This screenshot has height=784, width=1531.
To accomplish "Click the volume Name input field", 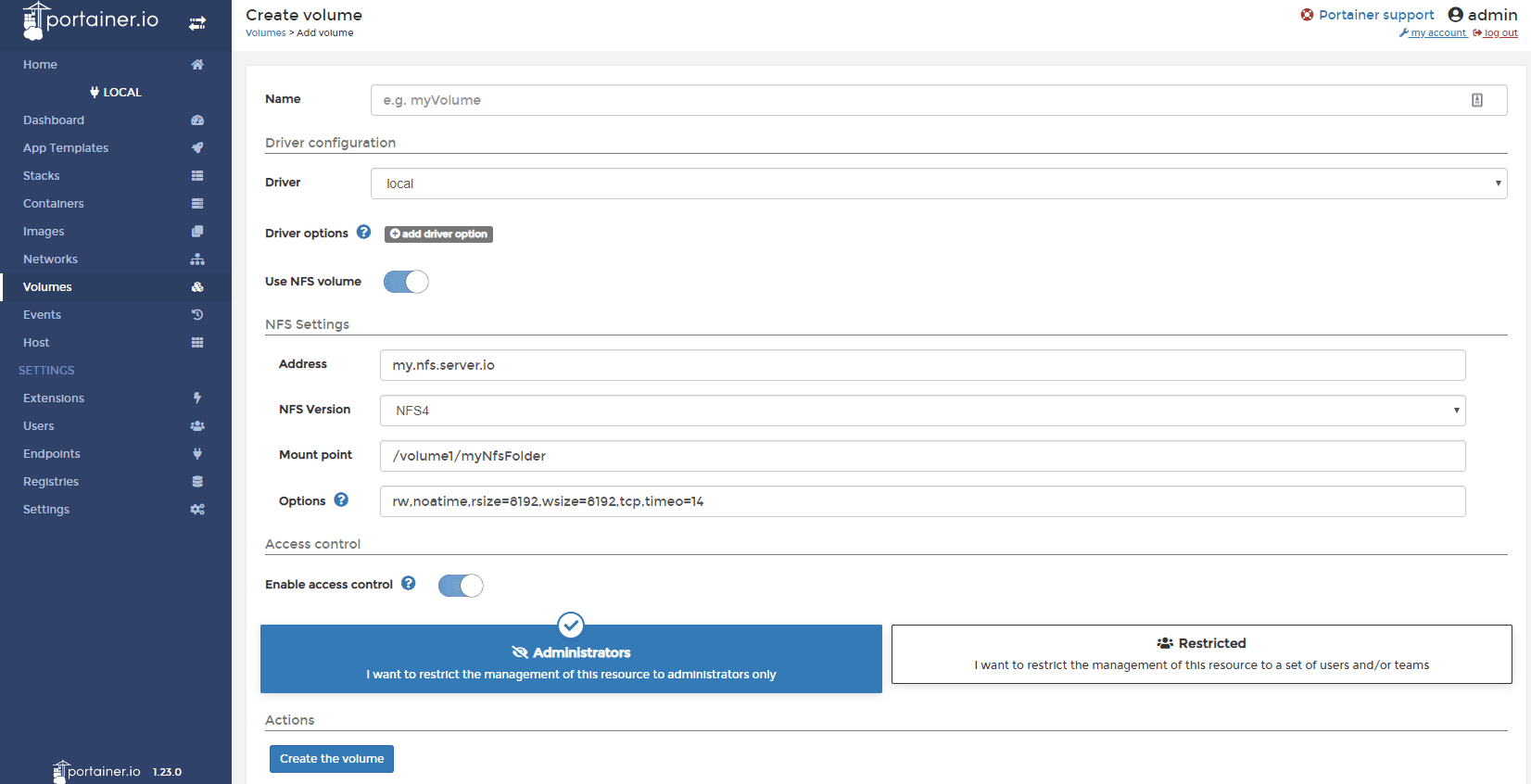I will coord(939,100).
